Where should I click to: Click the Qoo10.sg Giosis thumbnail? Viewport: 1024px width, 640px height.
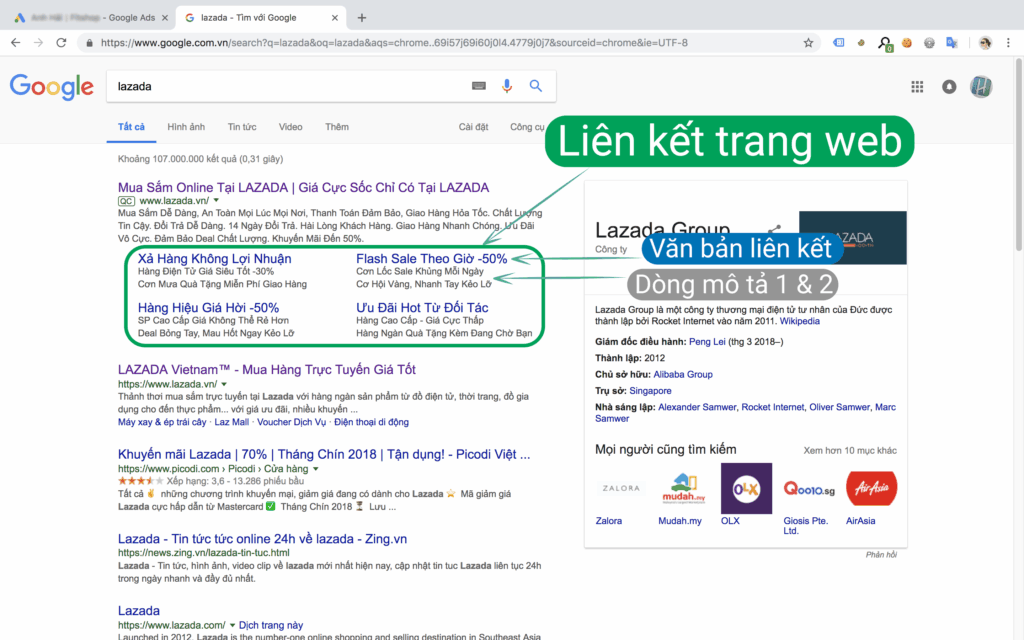tap(808, 488)
